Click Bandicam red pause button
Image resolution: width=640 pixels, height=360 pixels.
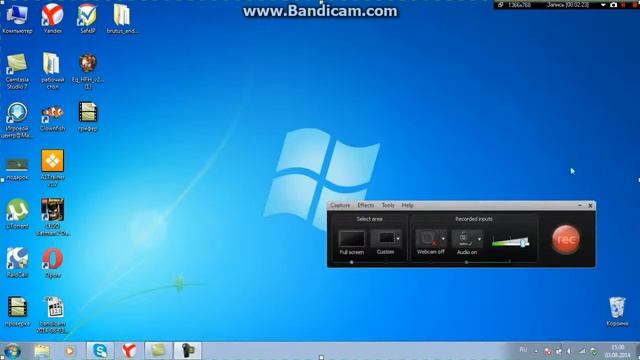click(623, 5)
